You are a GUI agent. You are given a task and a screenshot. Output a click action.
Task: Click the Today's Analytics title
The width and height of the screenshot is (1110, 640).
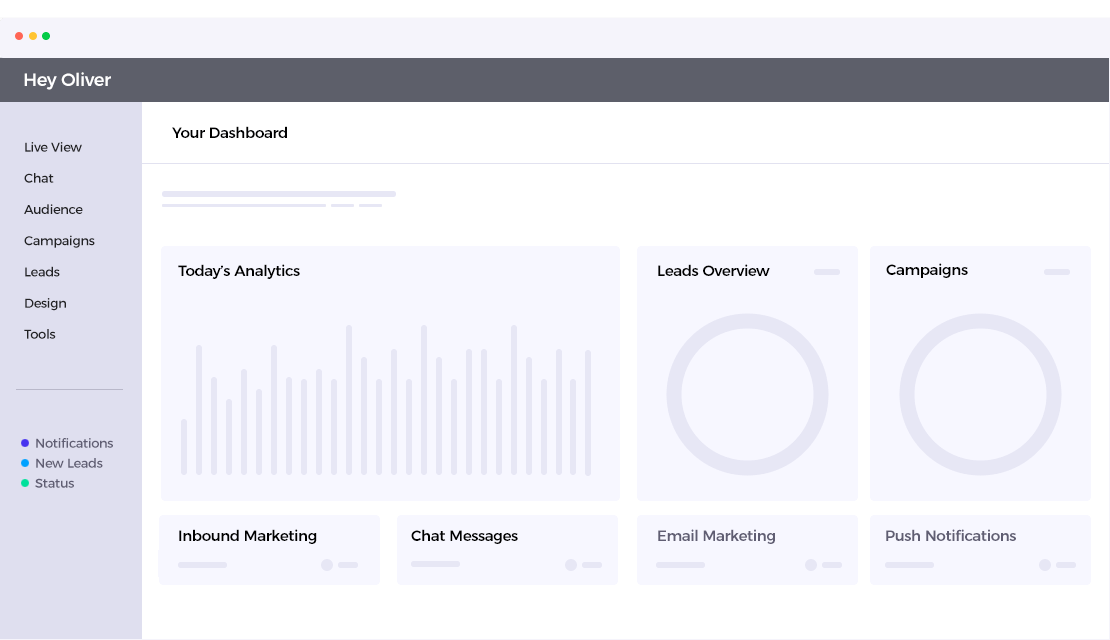click(x=239, y=271)
